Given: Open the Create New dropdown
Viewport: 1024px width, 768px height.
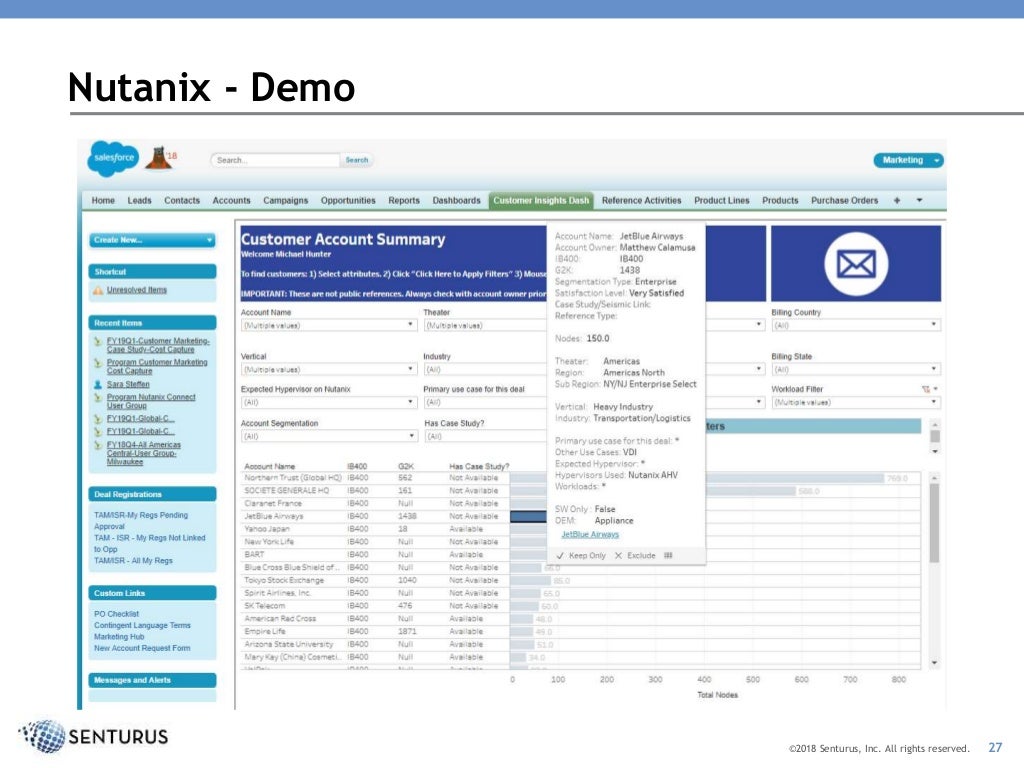Looking at the screenshot, I should pos(152,240).
